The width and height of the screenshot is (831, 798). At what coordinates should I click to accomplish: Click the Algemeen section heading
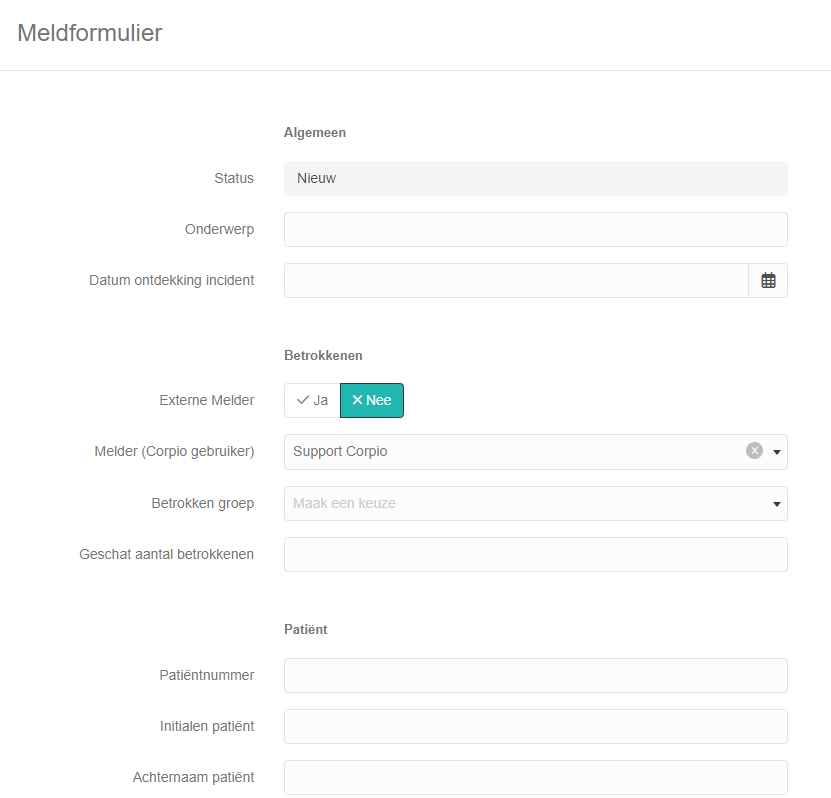pos(315,132)
